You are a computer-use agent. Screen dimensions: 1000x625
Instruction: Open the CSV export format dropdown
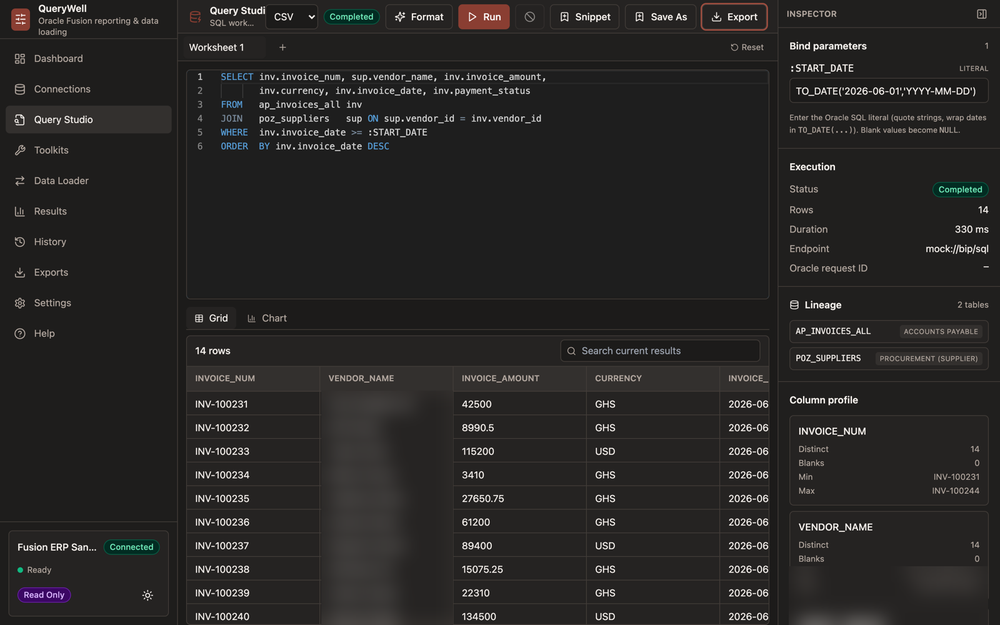click(x=292, y=17)
